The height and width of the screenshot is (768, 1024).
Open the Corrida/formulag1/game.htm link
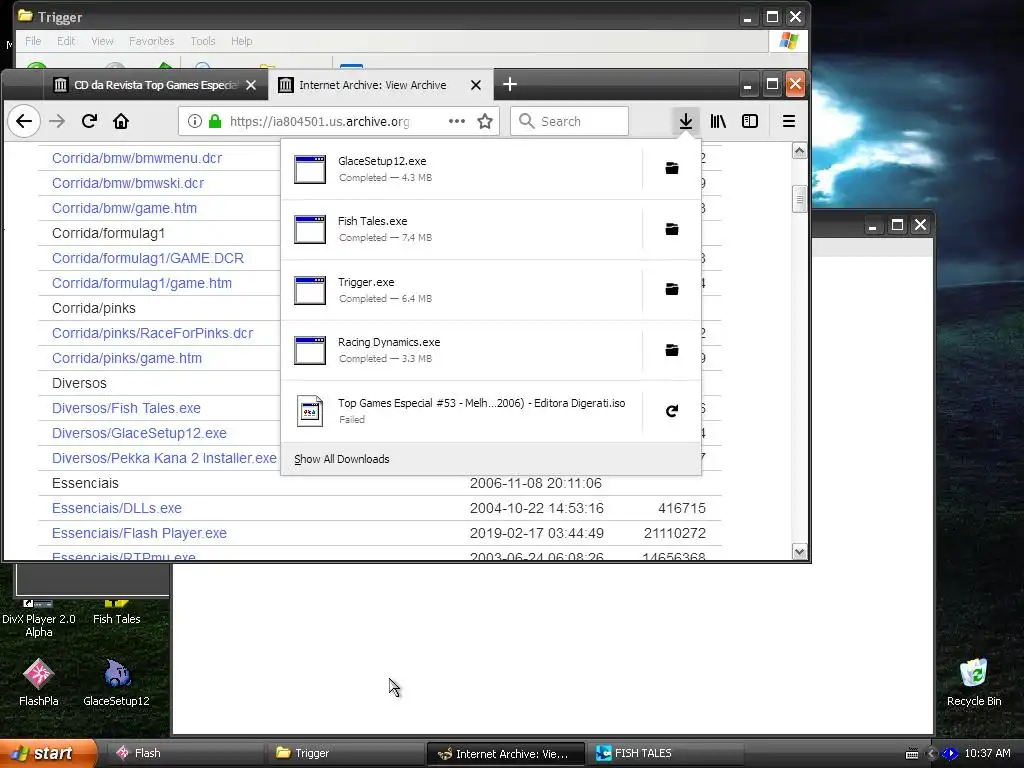tap(142, 283)
